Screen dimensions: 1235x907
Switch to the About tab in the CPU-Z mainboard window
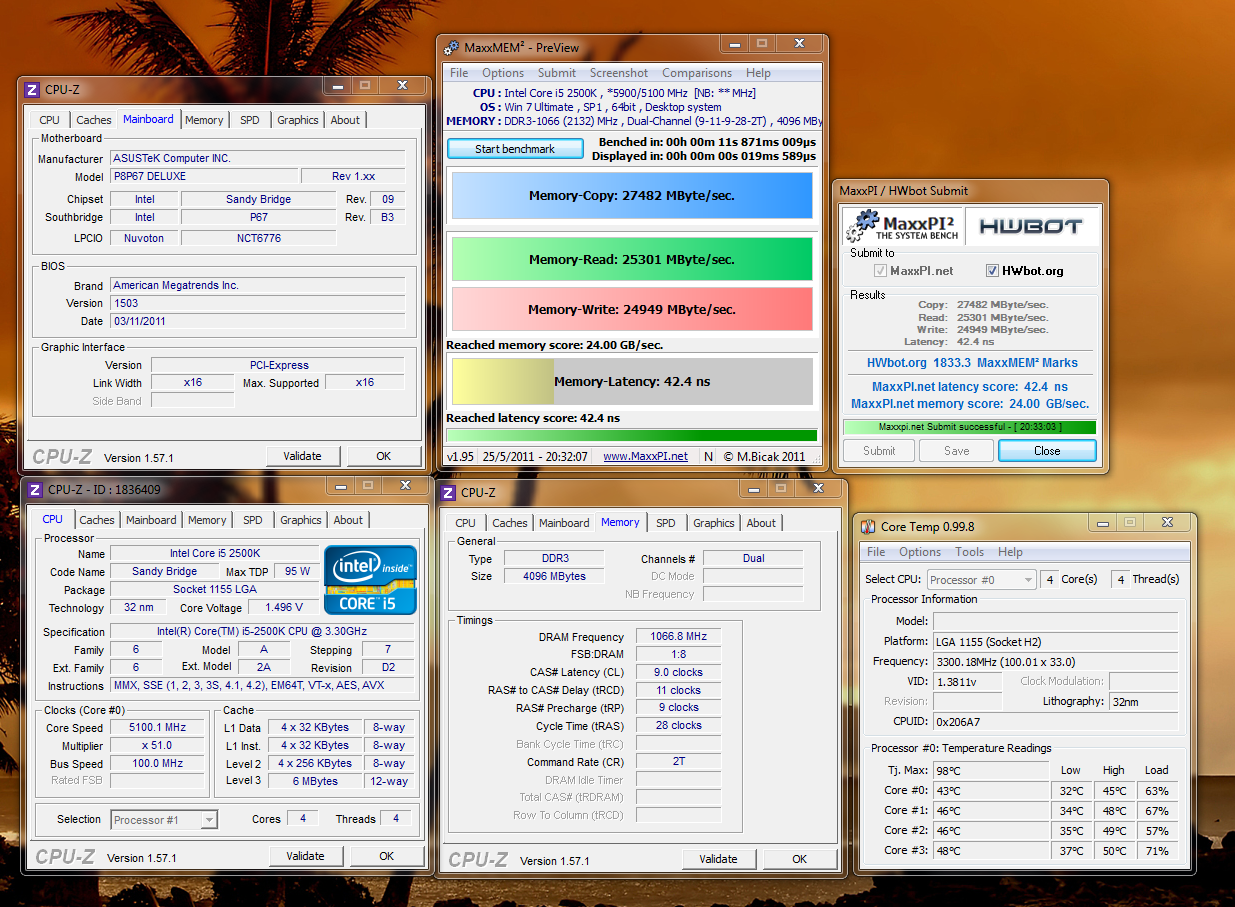[x=345, y=120]
